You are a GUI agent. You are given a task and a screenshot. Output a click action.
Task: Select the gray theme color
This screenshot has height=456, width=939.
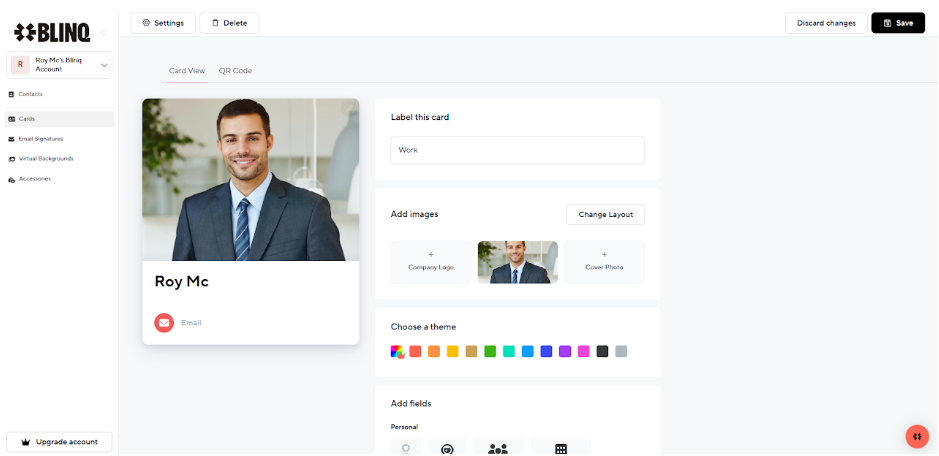621,351
